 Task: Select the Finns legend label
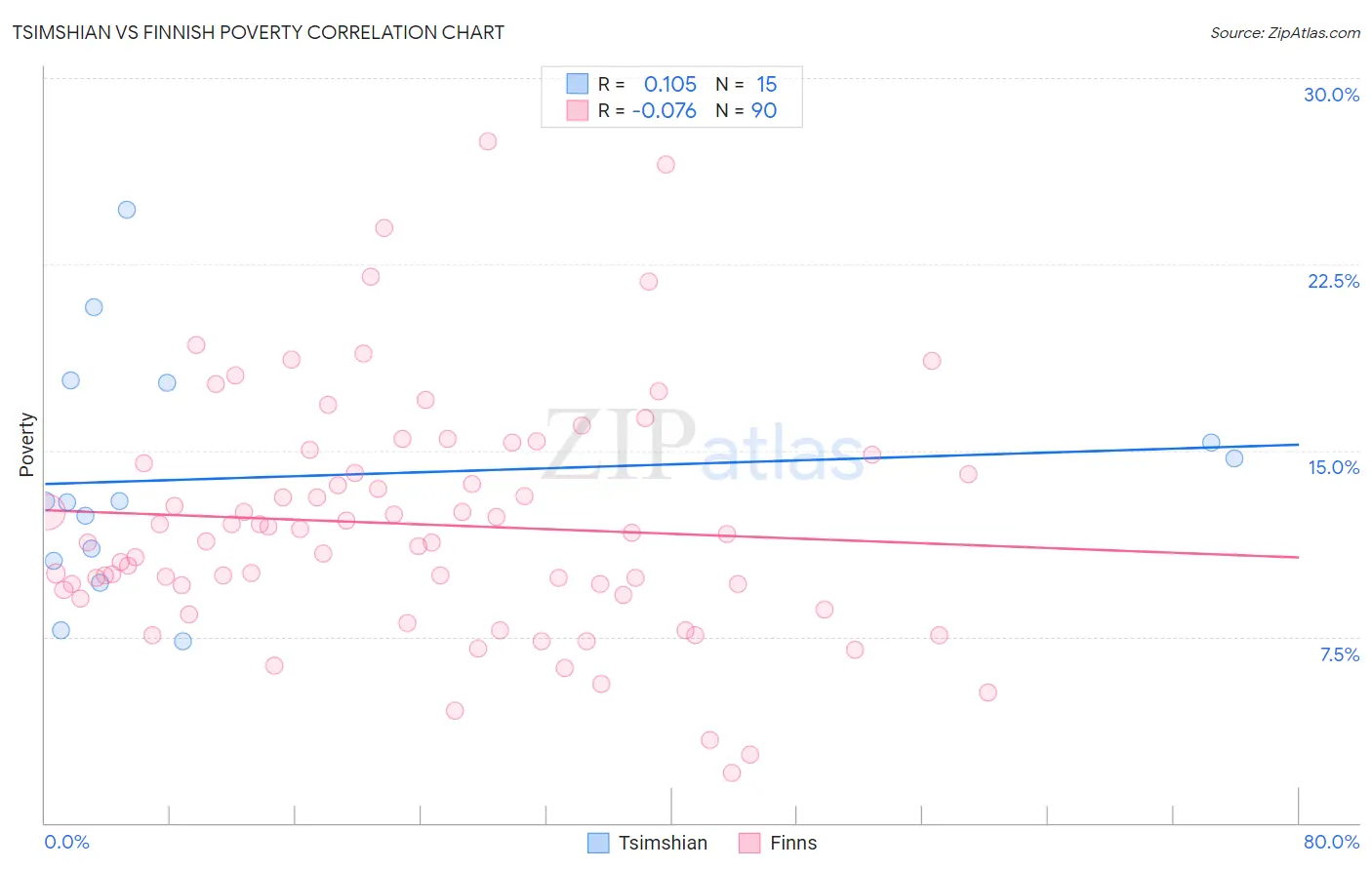click(793, 843)
